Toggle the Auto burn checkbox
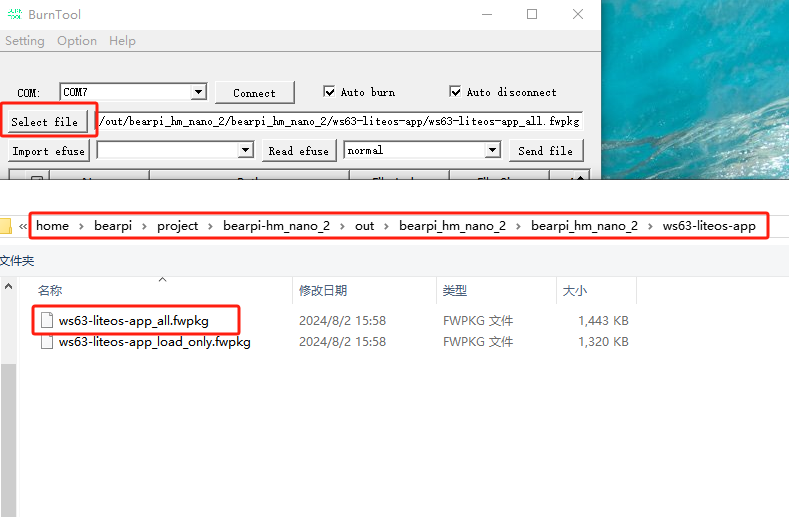 coord(330,92)
